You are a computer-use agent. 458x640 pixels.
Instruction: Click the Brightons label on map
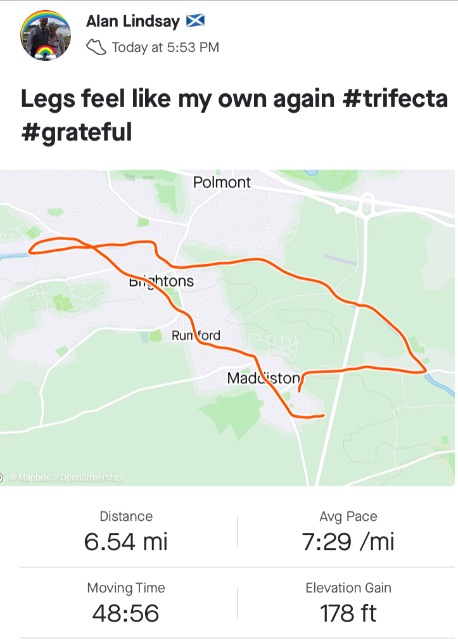[x=161, y=281]
